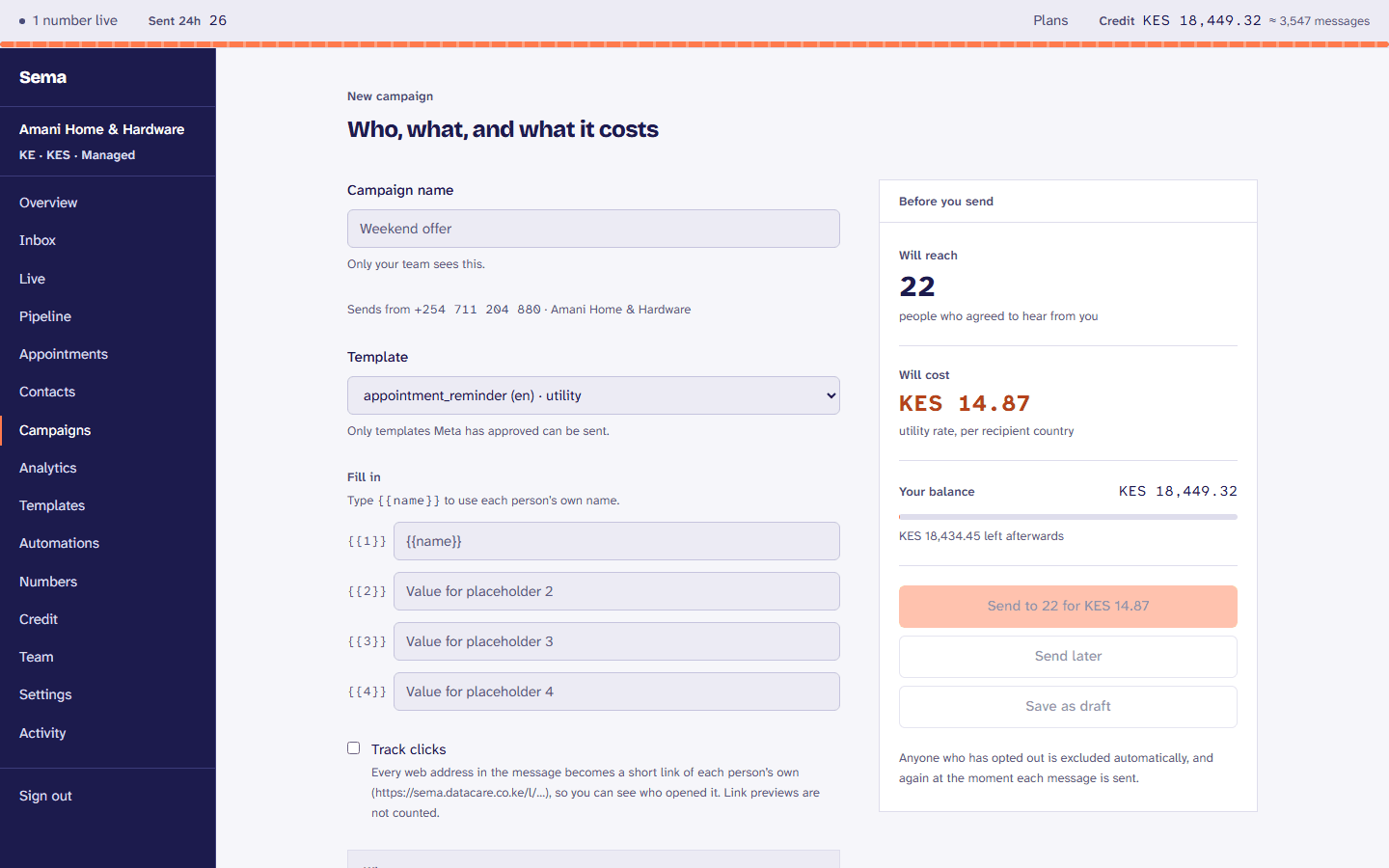Go to Inbox in the sidebar
The width and height of the screenshot is (1389, 868).
(108, 240)
